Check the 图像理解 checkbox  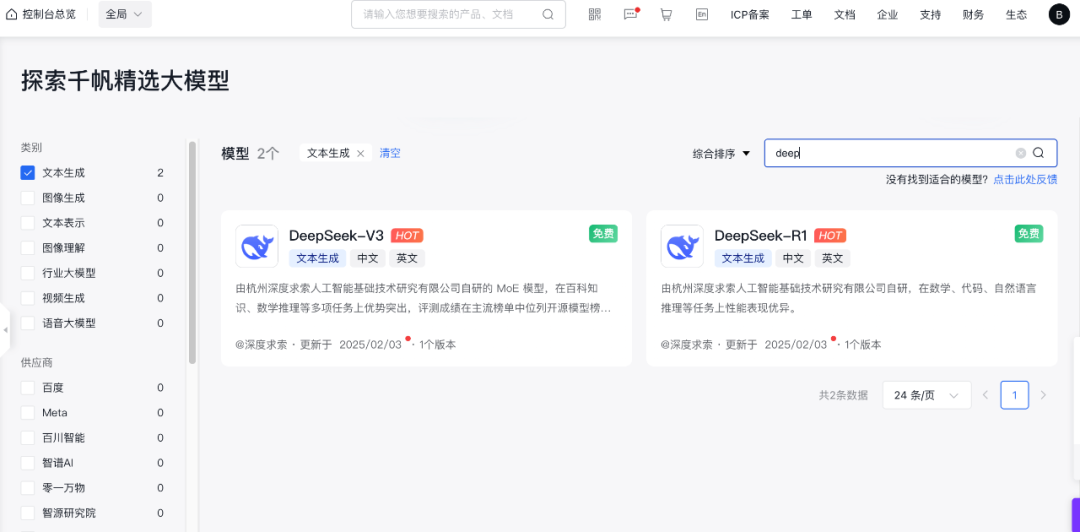[x=28, y=248]
